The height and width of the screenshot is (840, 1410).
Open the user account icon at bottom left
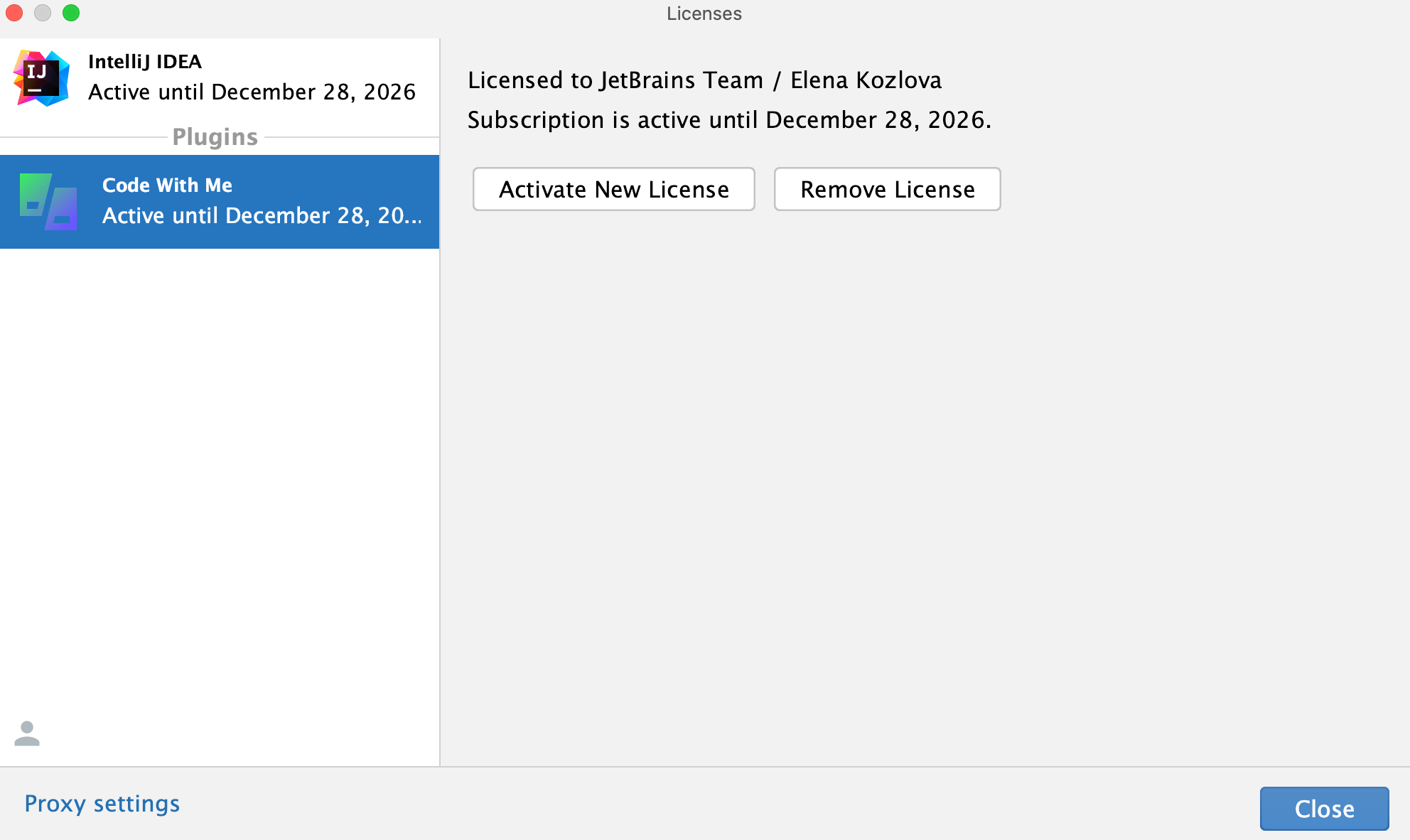click(x=27, y=734)
